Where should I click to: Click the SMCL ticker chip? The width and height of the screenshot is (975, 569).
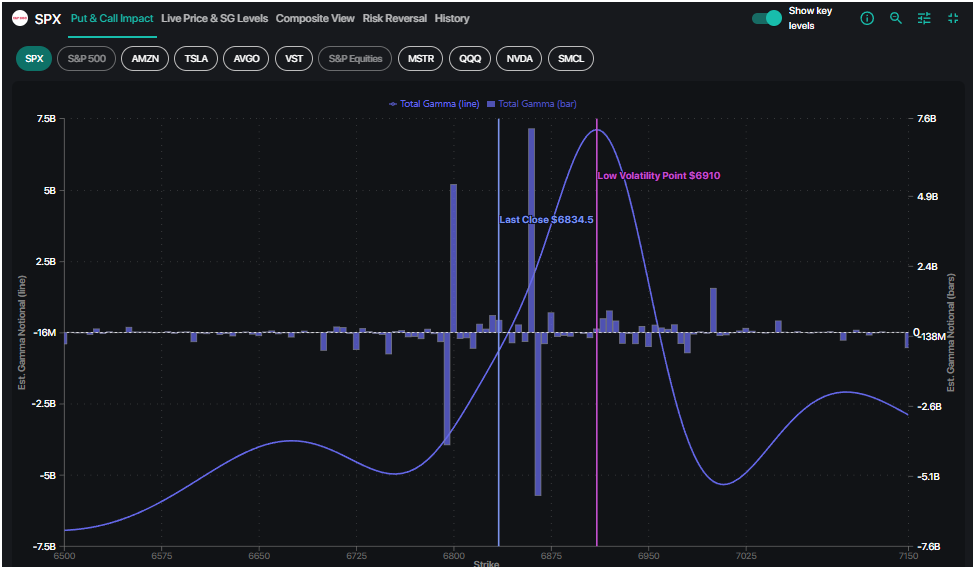(571, 59)
